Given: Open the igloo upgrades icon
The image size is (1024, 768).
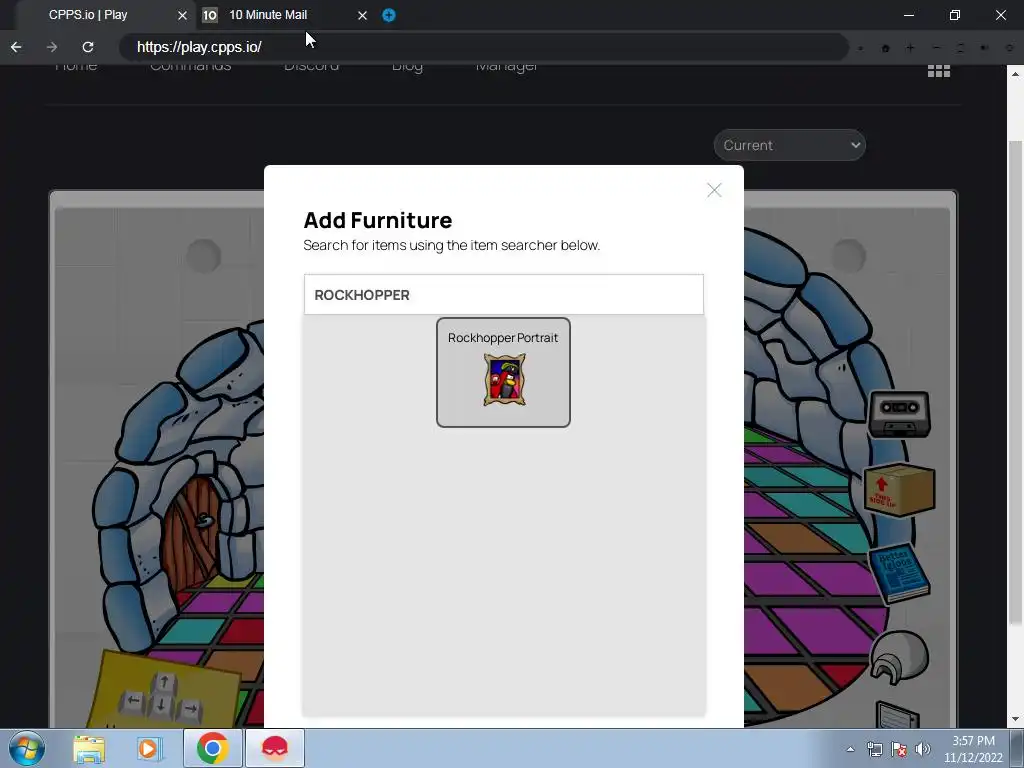Looking at the screenshot, I should click(899, 657).
